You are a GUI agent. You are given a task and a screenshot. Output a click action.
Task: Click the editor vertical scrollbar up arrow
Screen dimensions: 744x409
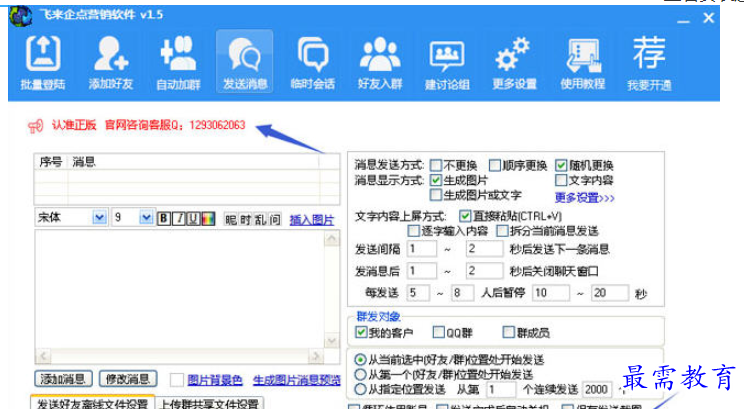(332, 238)
